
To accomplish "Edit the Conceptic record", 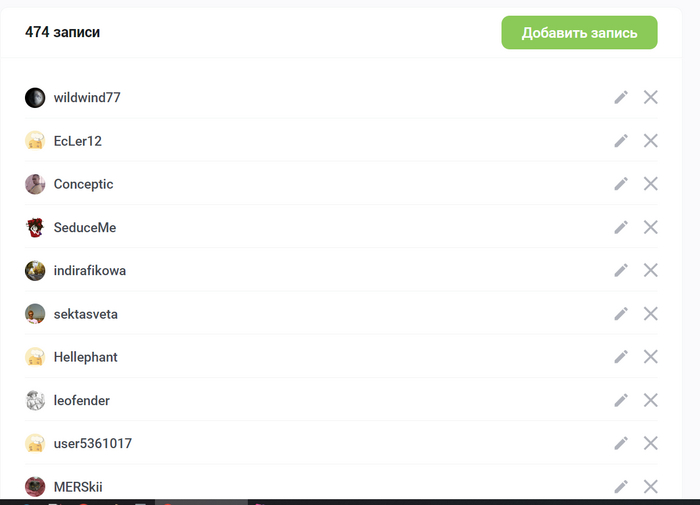I will [x=621, y=184].
